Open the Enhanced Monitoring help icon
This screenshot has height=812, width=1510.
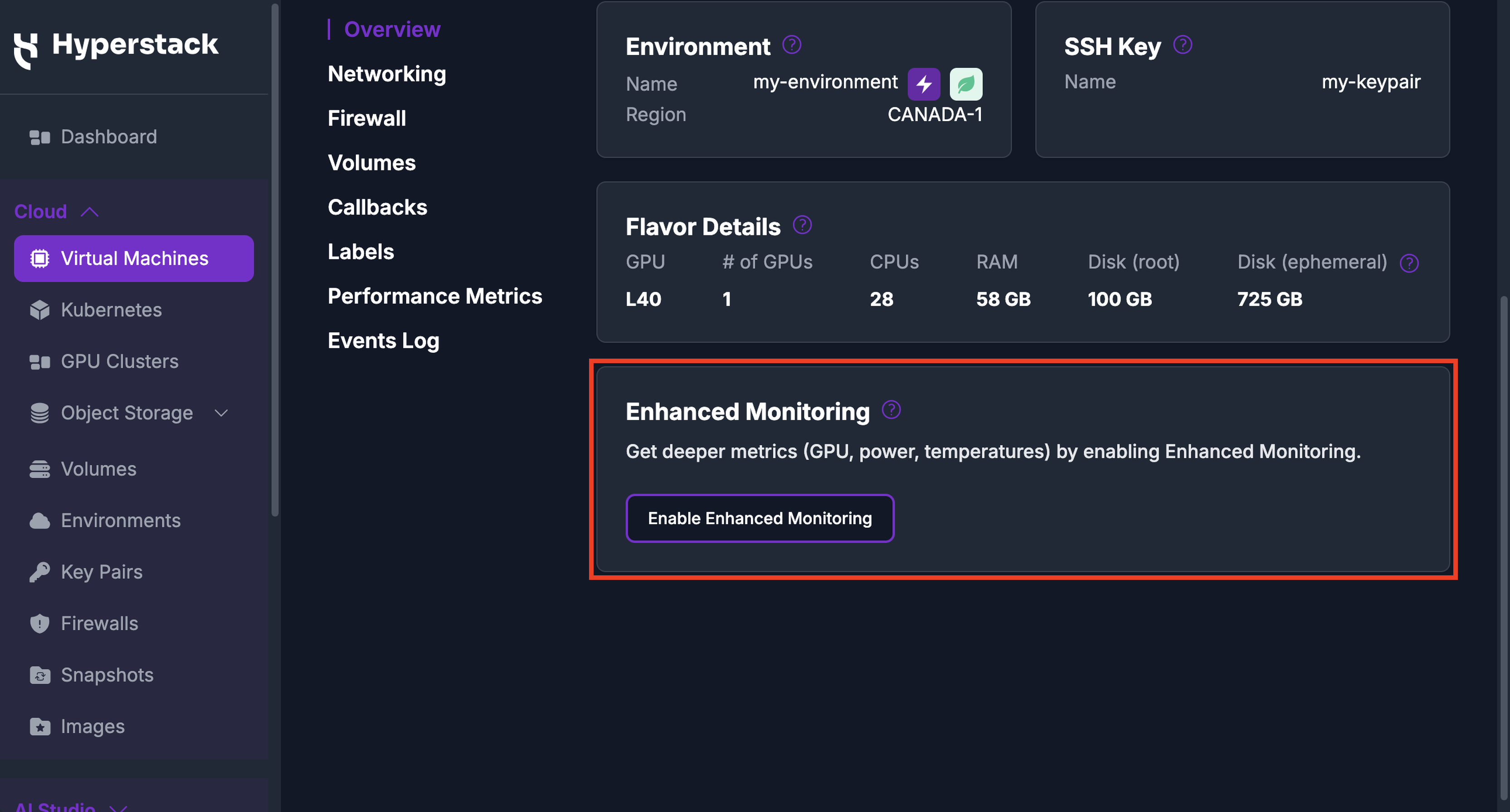point(891,409)
